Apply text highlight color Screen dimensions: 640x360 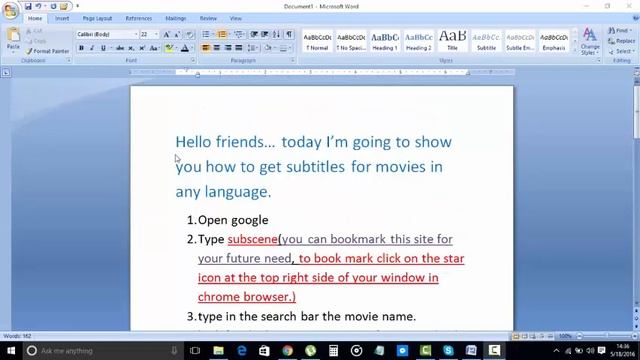click(169, 48)
